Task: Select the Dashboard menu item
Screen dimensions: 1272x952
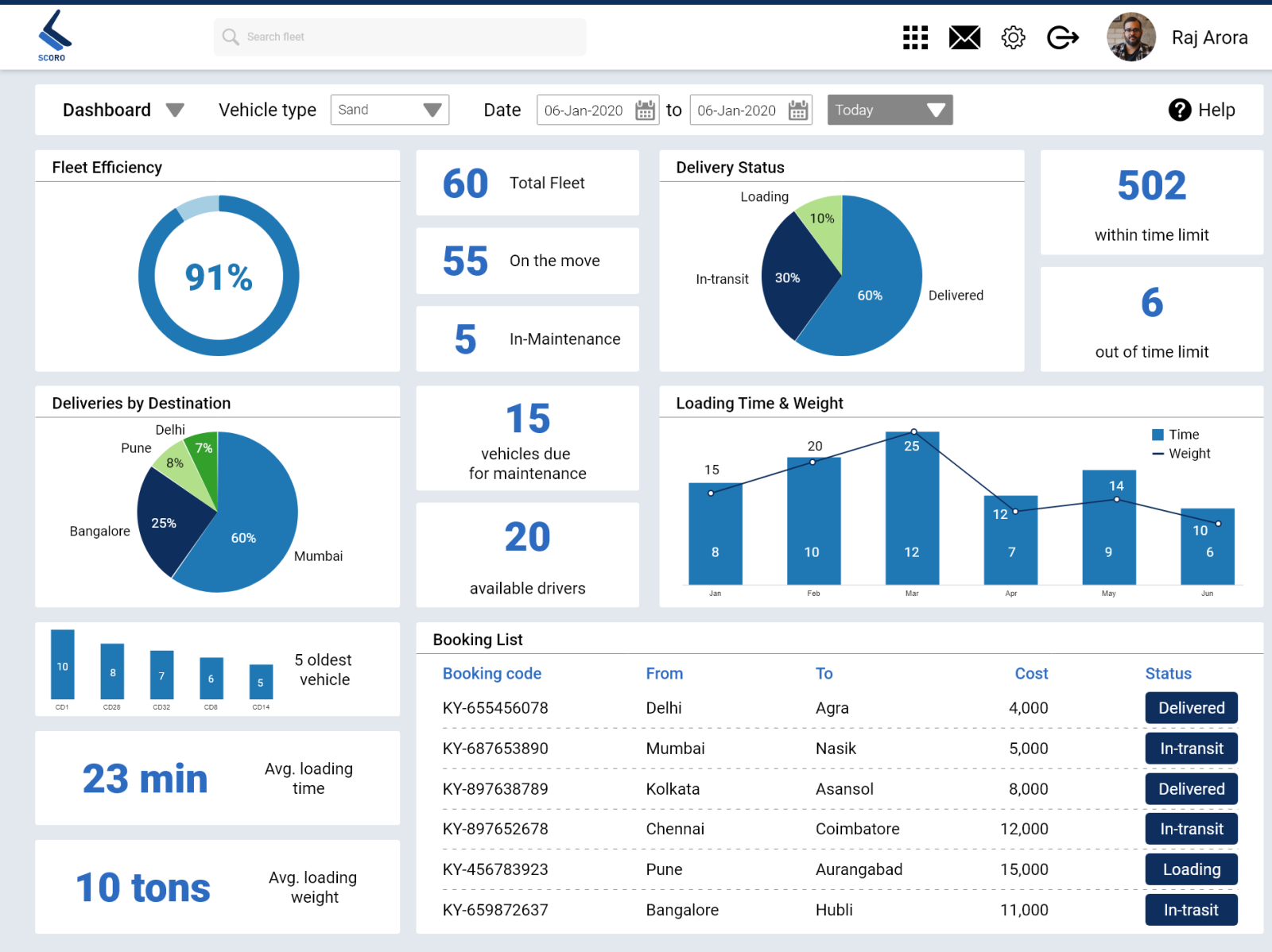Action: point(107,110)
